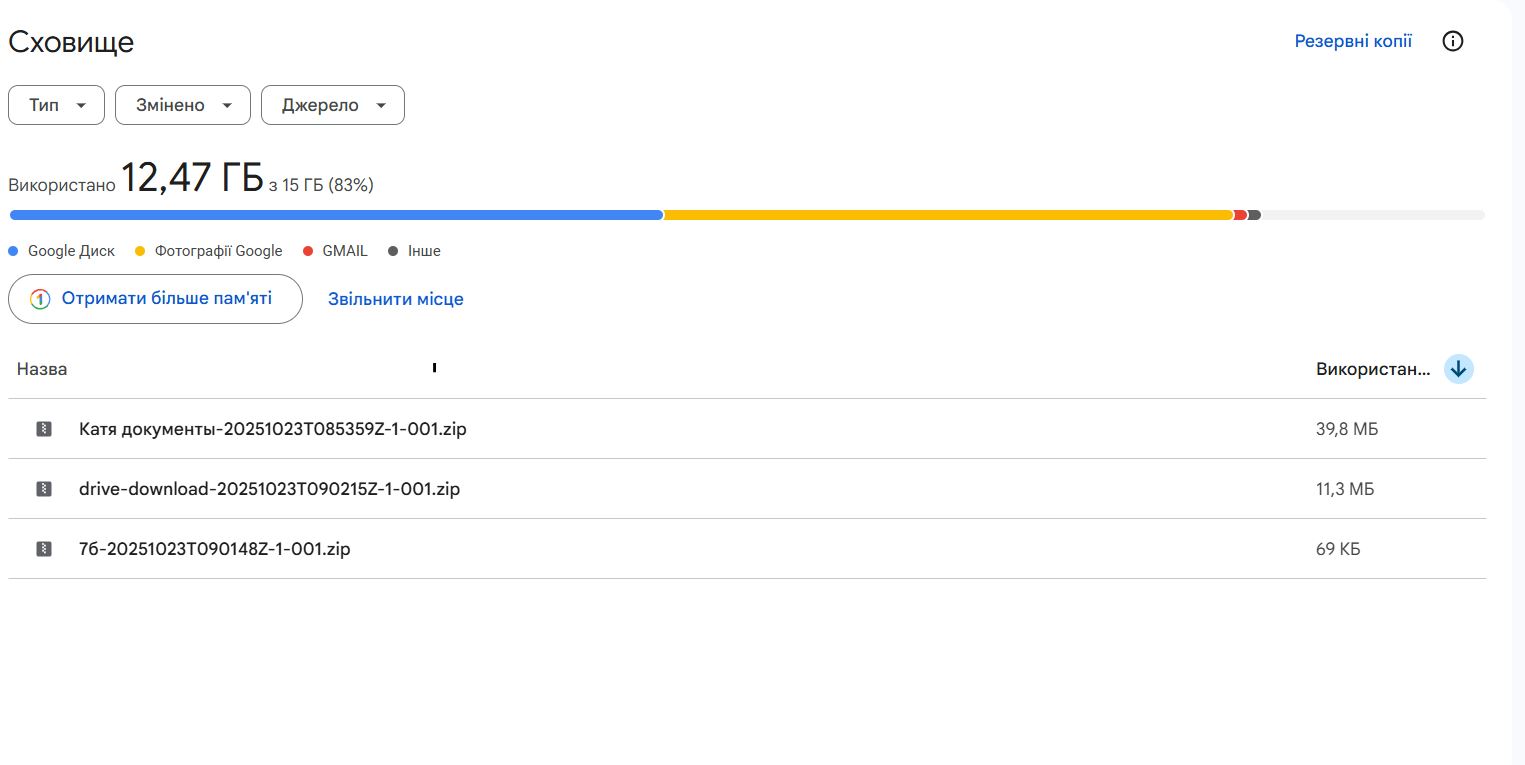
Task: Sort by the Використано column header
Action: (x=1372, y=369)
